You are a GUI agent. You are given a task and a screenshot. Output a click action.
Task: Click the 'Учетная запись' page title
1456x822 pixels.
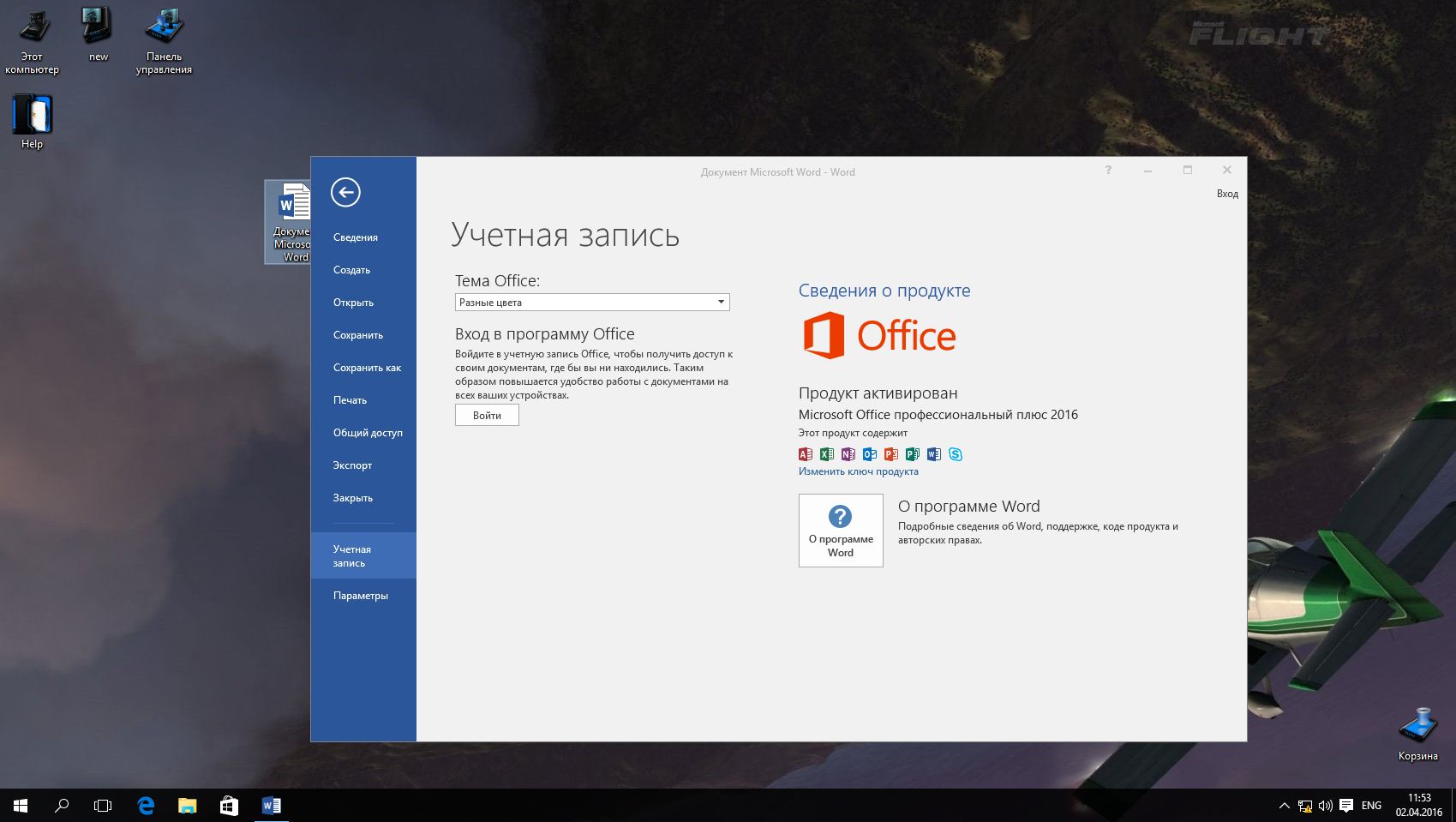click(566, 234)
